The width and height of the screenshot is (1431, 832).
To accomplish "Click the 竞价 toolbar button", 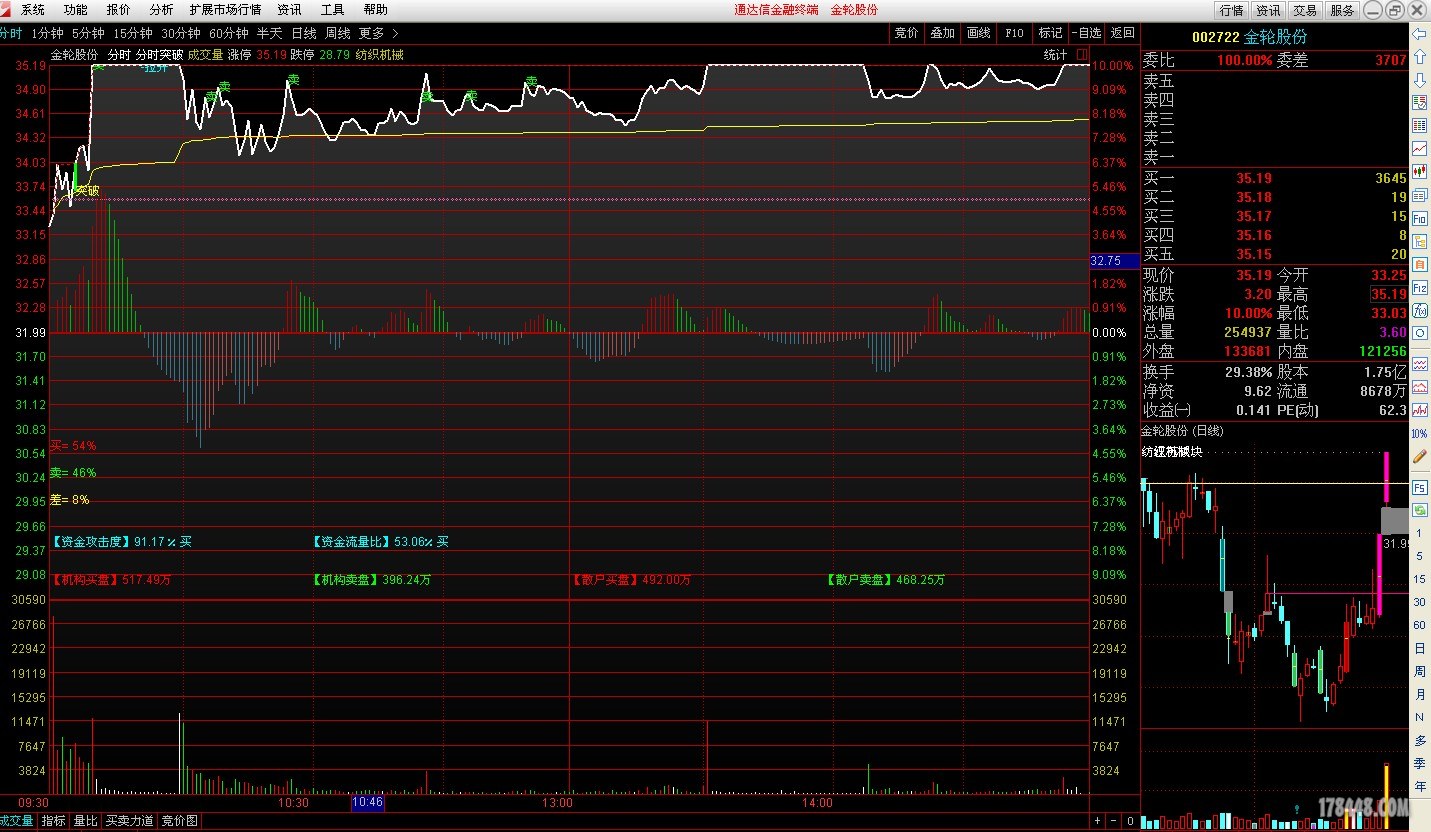I will [906, 33].
